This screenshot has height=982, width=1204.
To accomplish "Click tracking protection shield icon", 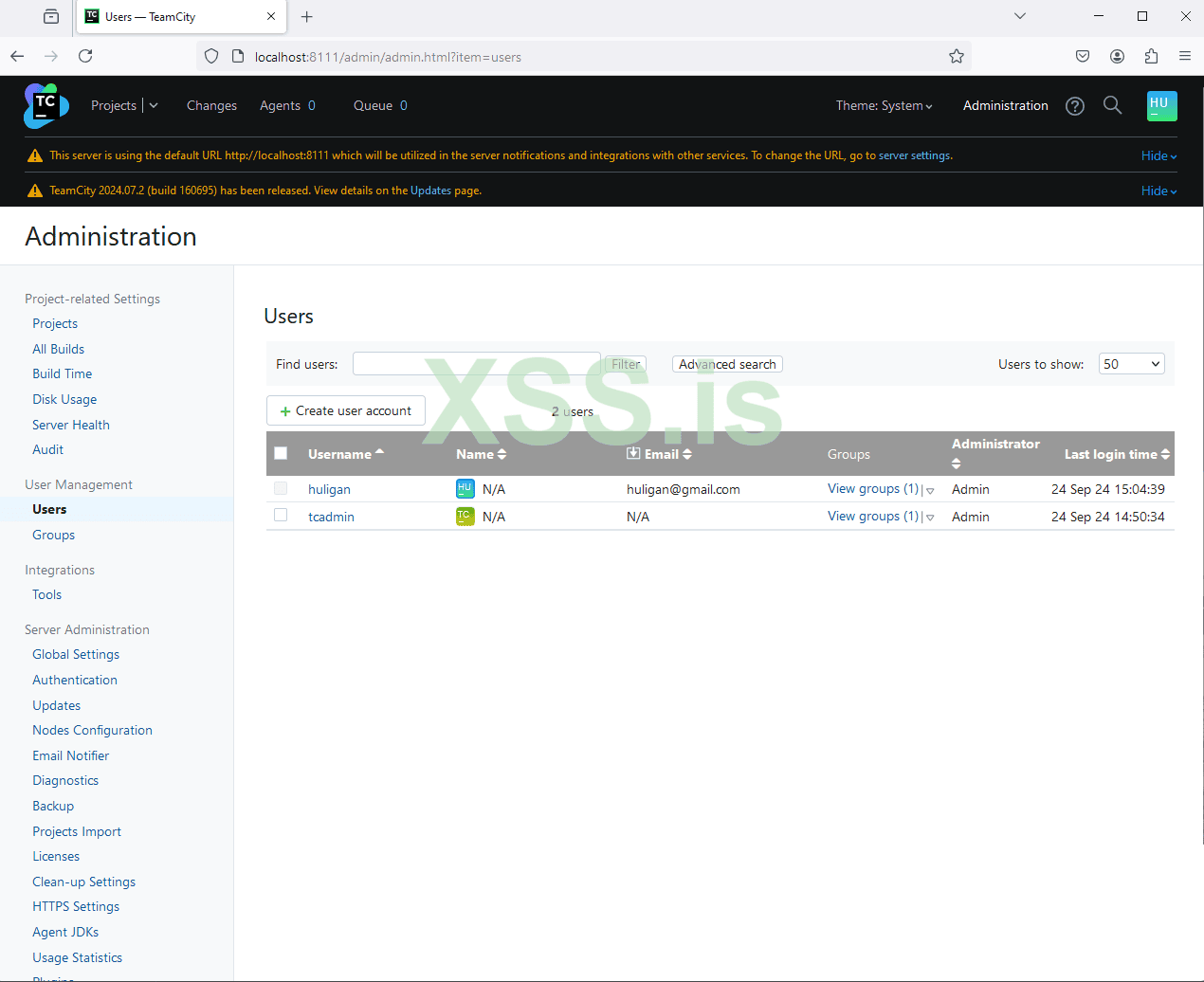I will (211, 57).
